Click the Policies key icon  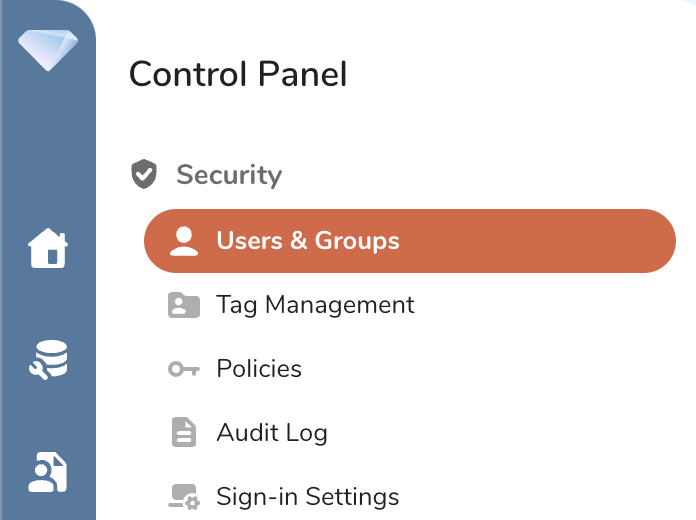click(184, 369)
